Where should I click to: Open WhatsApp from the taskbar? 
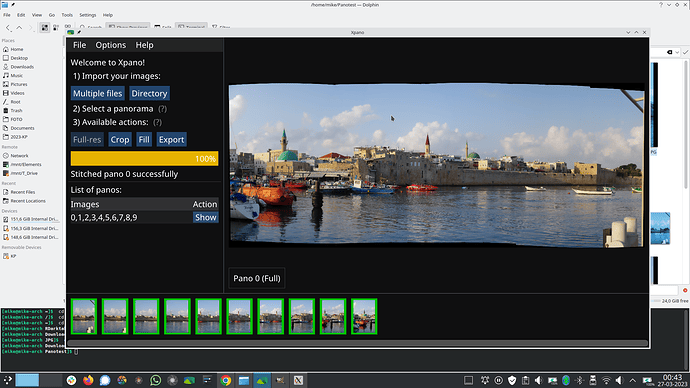pos(155,380)
